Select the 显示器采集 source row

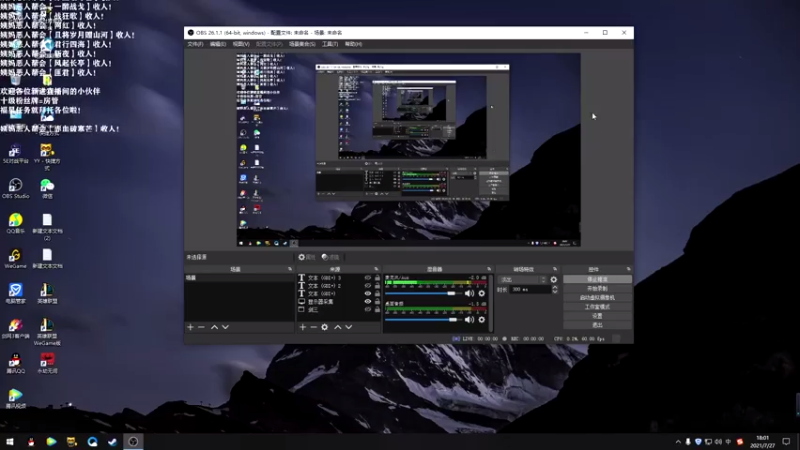(x=339, y=302)
